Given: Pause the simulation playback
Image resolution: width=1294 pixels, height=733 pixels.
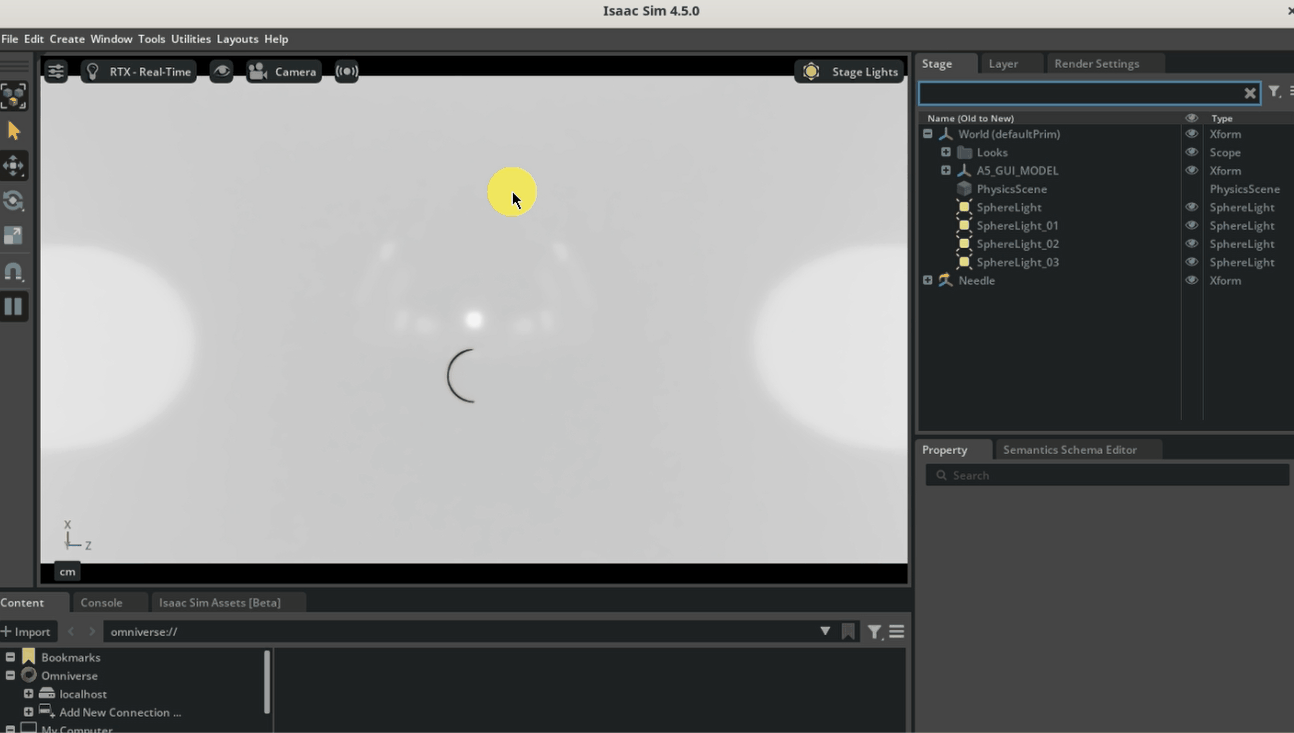Looking at the screenshot, I should (15, 306).
